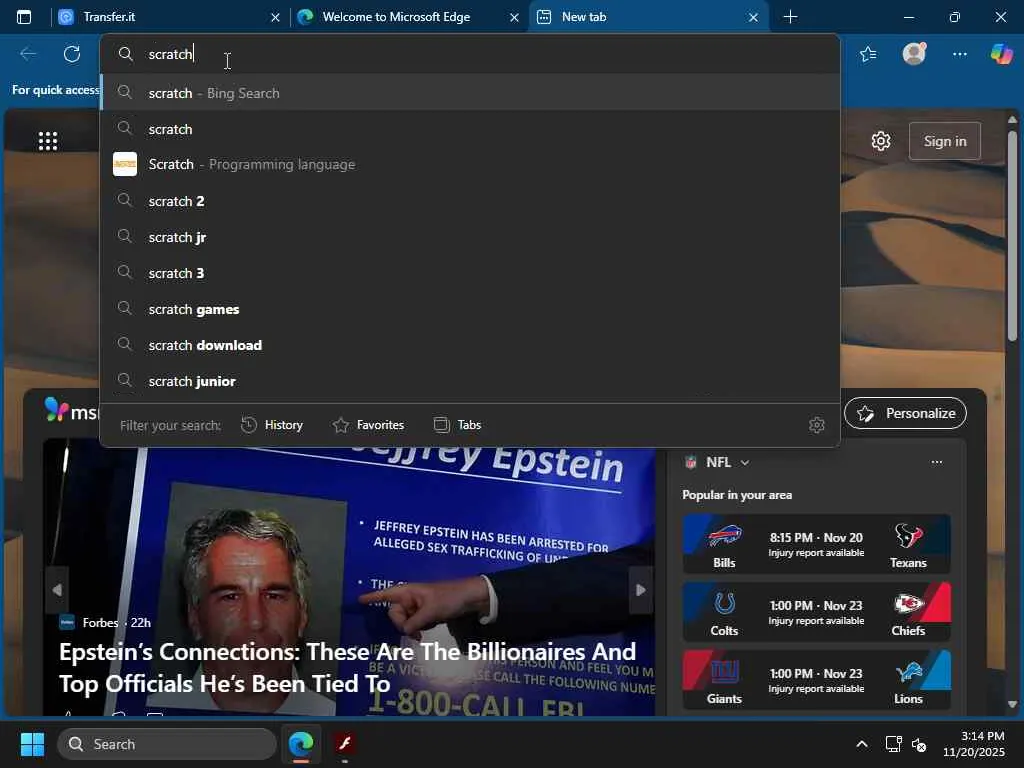Go to next news slide arrow

coord(641,590)
